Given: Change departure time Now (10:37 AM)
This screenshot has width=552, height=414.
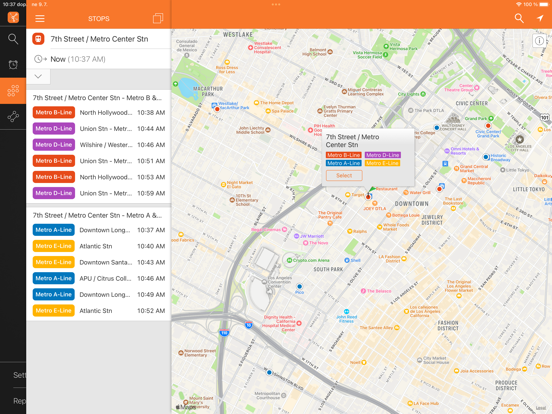Looking at the screenshot, I should coord(99,59).
